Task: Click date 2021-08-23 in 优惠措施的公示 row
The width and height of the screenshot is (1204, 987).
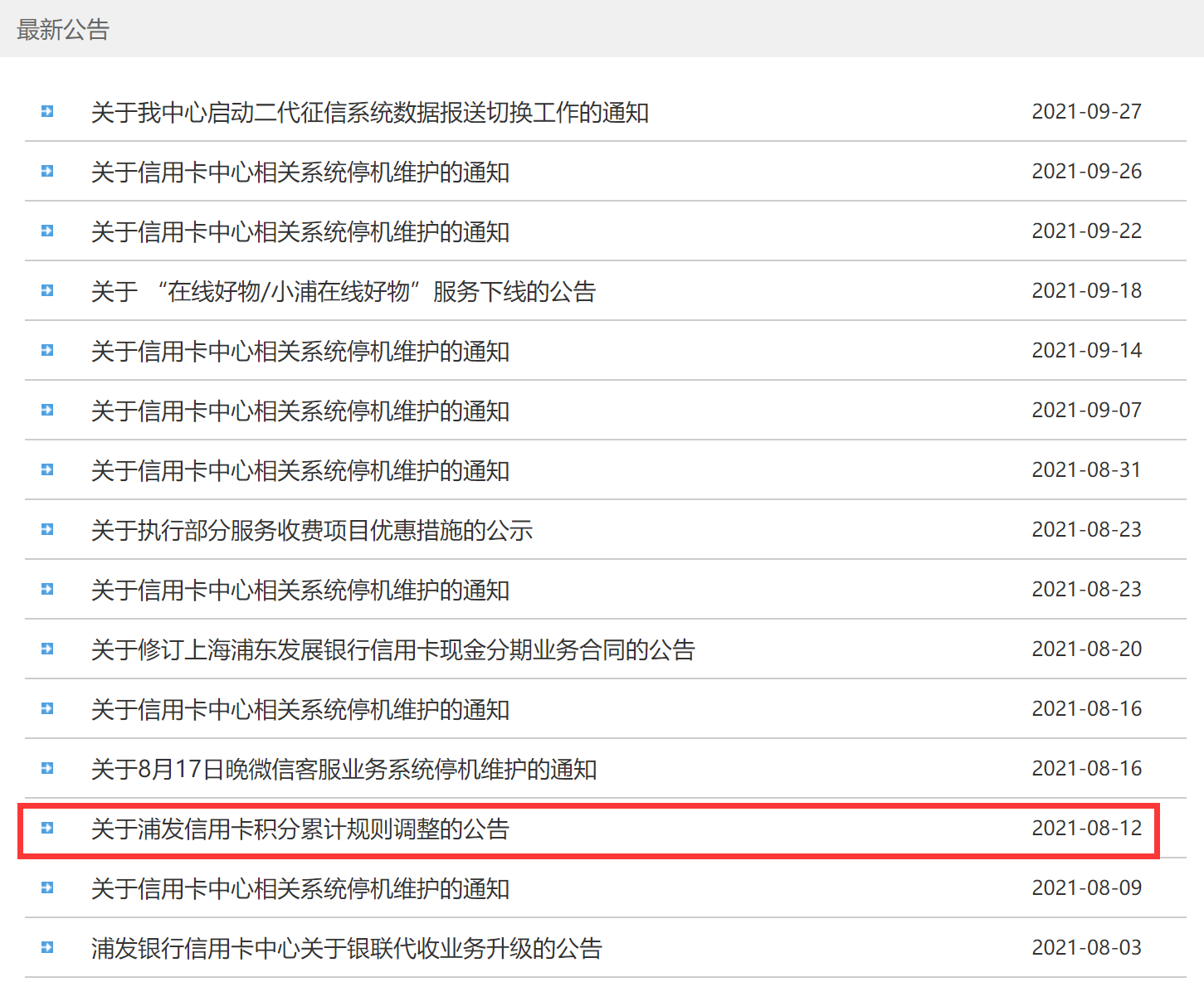Action: [x=1087, y=529]
